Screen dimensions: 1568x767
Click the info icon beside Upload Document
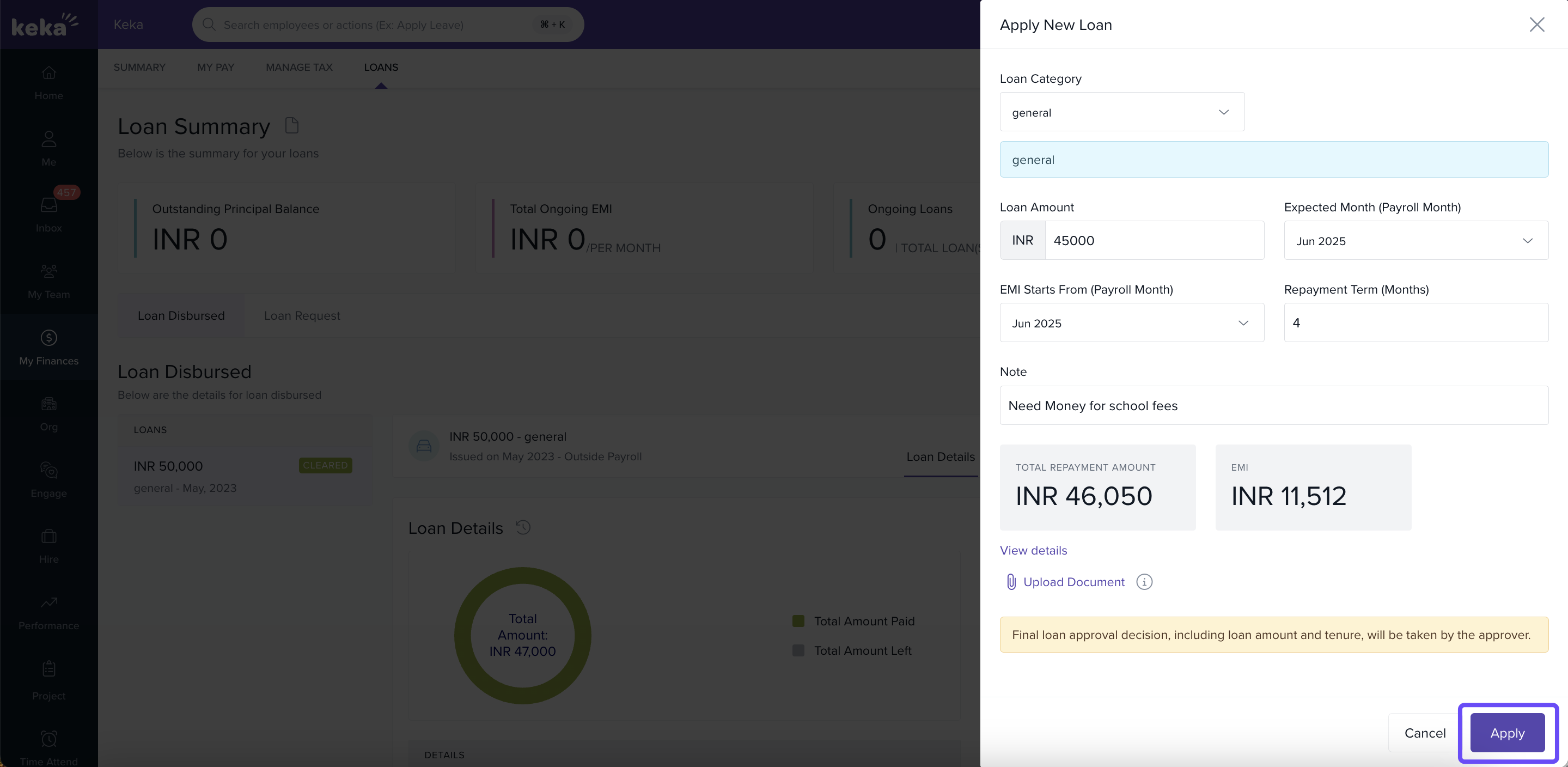pyautogui.click(x=1144, y=582)
